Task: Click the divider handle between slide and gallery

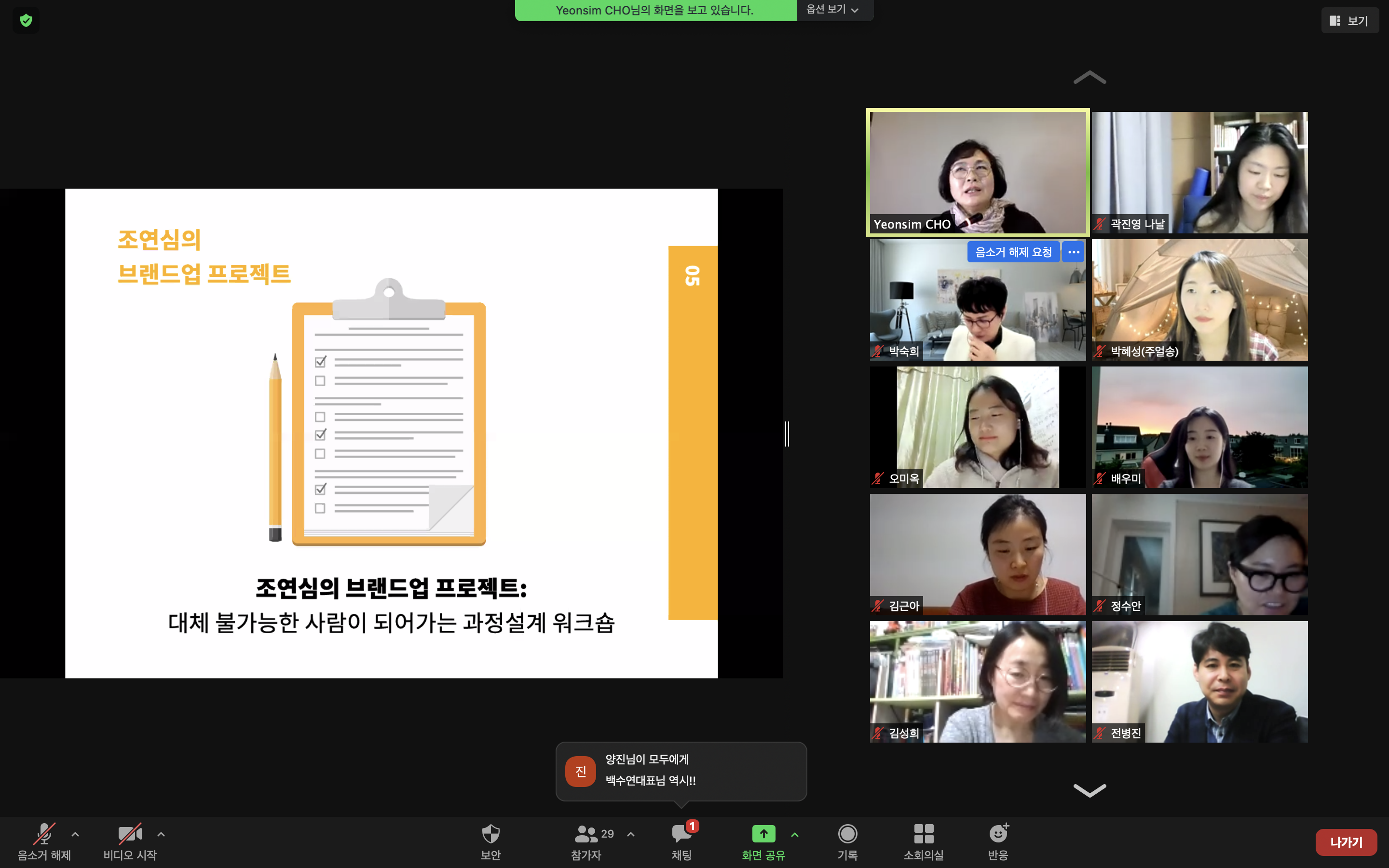Action: click(787, 434)
